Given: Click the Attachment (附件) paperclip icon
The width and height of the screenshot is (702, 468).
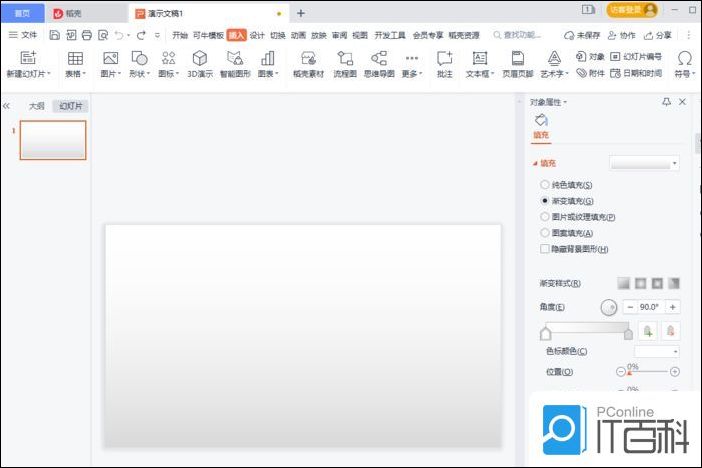Looking at the screenshot, I should pyautogui.click(x=581, y=73).
